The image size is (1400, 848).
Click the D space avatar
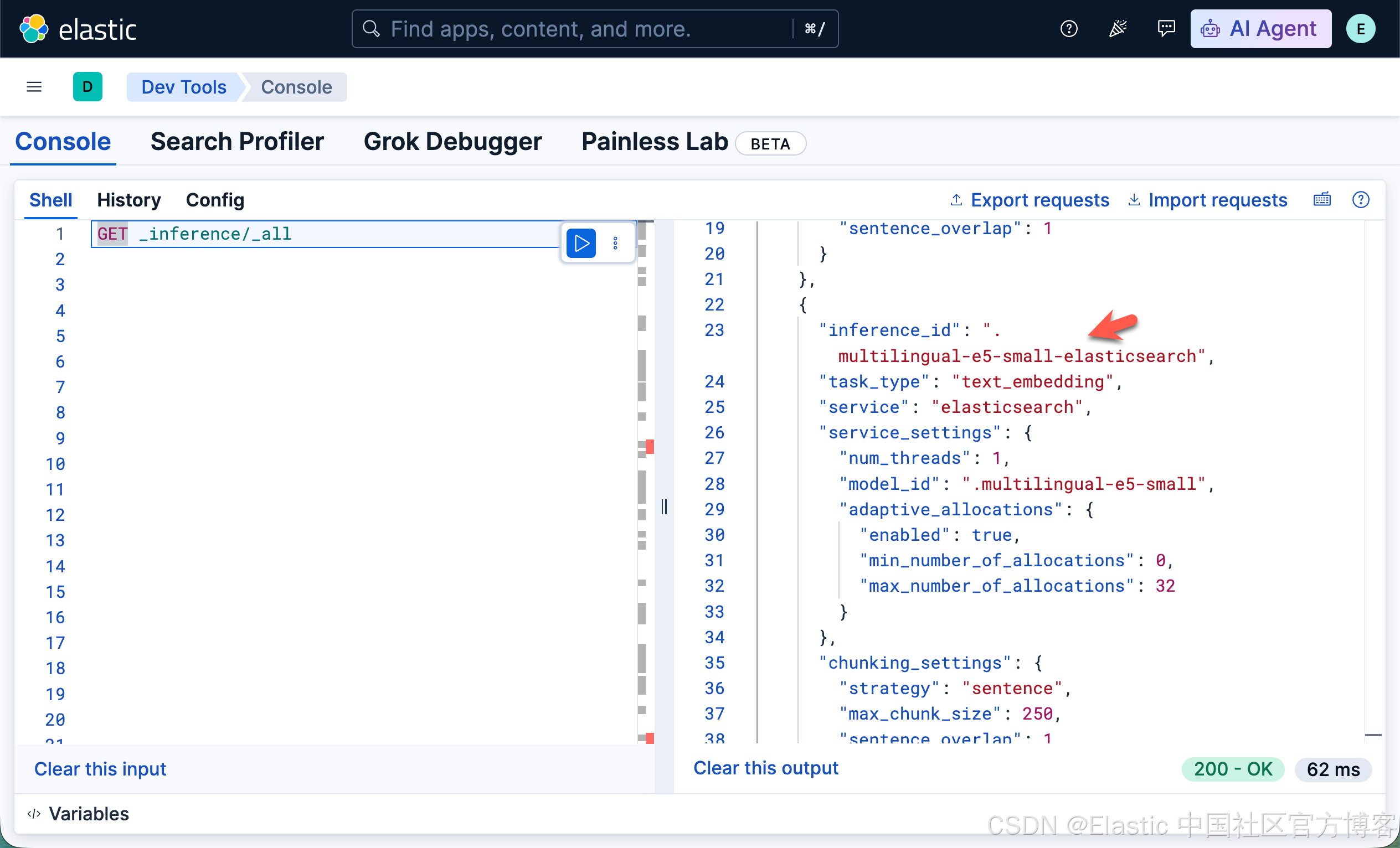(87, 87)
